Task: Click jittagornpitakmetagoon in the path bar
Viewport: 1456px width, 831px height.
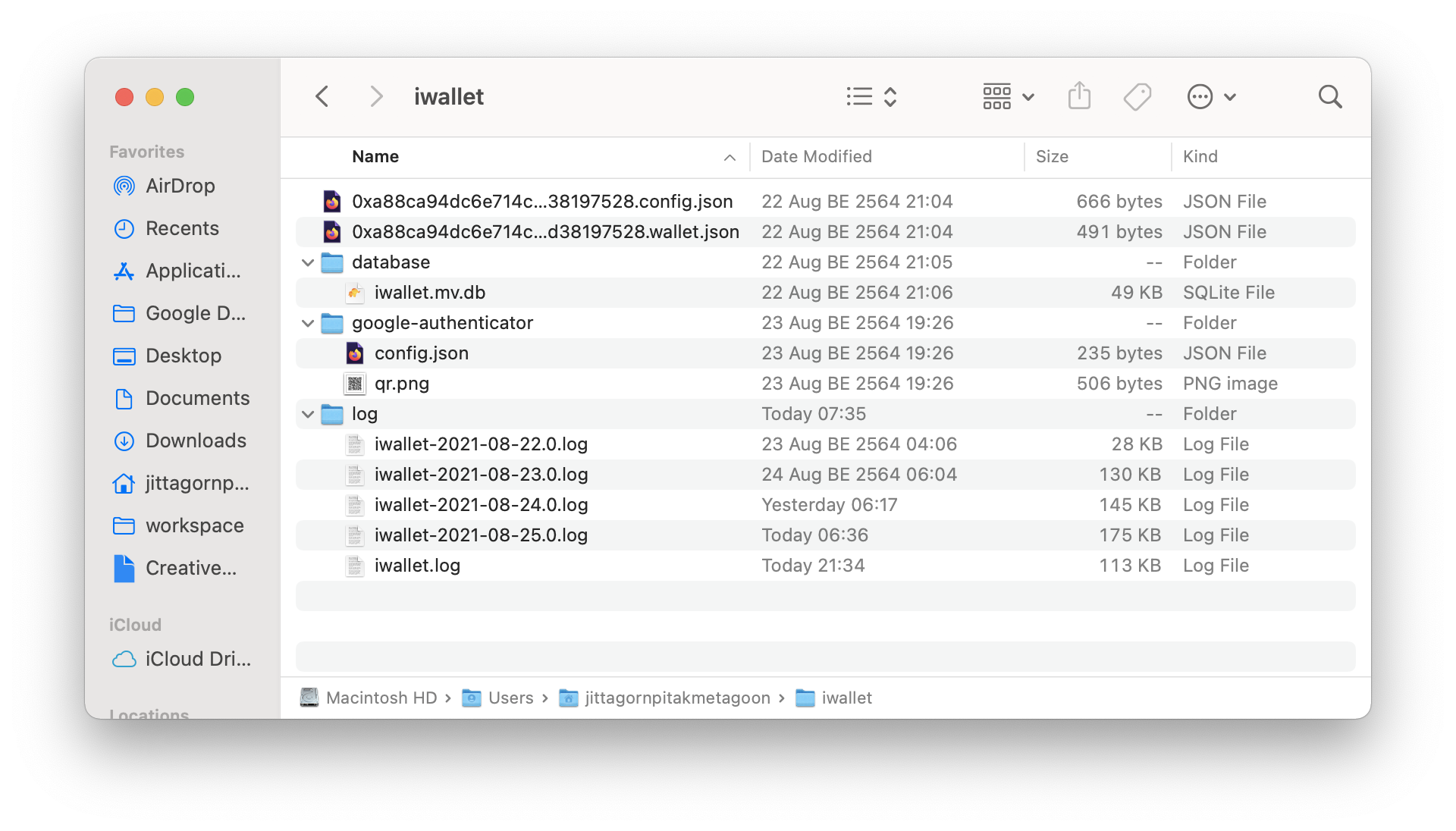Action: click(665, 698)
